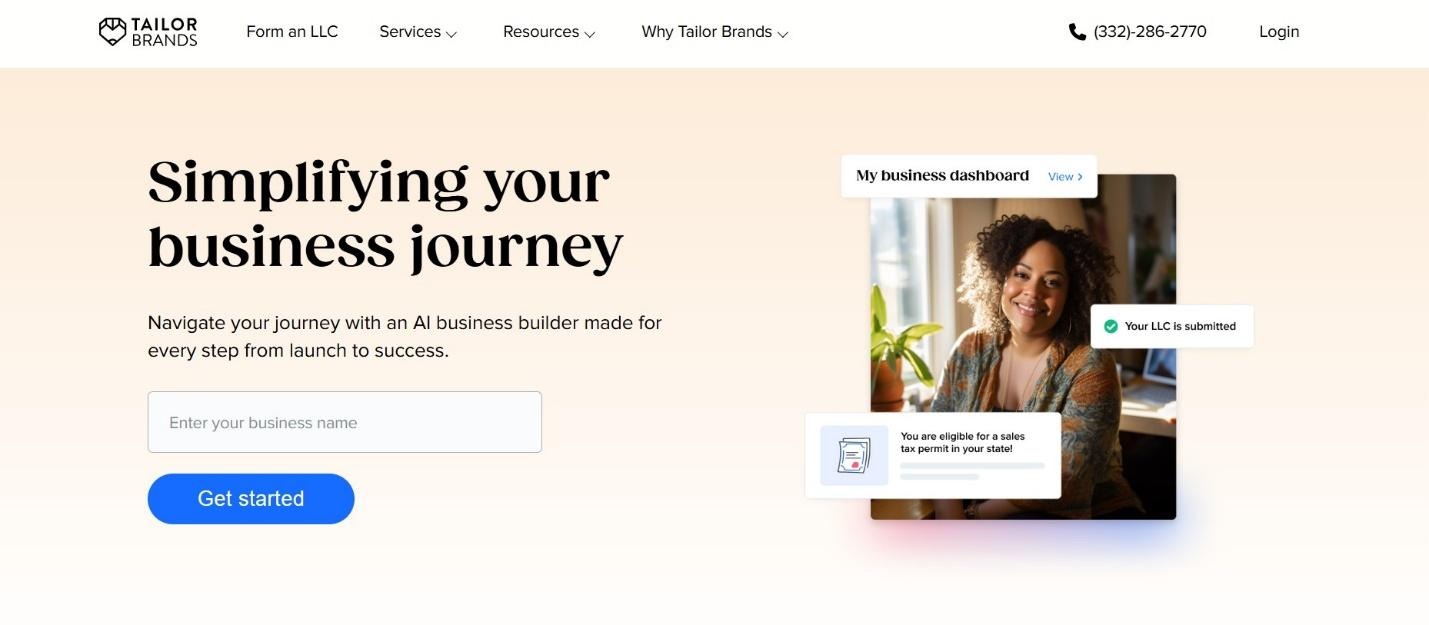Click the Login link
Viewport: 1429px width, 625px height.
[1279, 32]
